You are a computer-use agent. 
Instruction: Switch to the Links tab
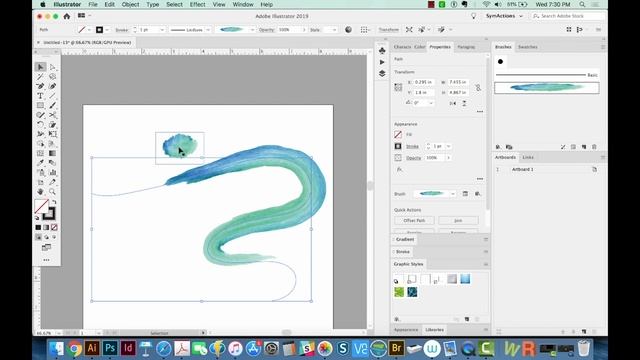pyautogui.click(x=528, y=157)
